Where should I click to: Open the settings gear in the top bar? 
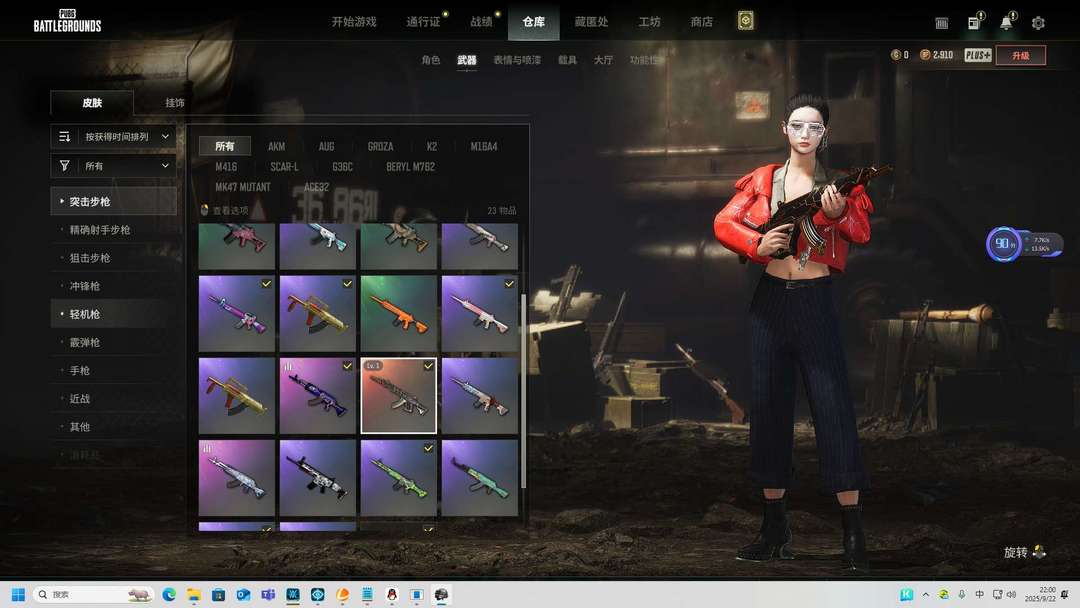click(1038, 23)
